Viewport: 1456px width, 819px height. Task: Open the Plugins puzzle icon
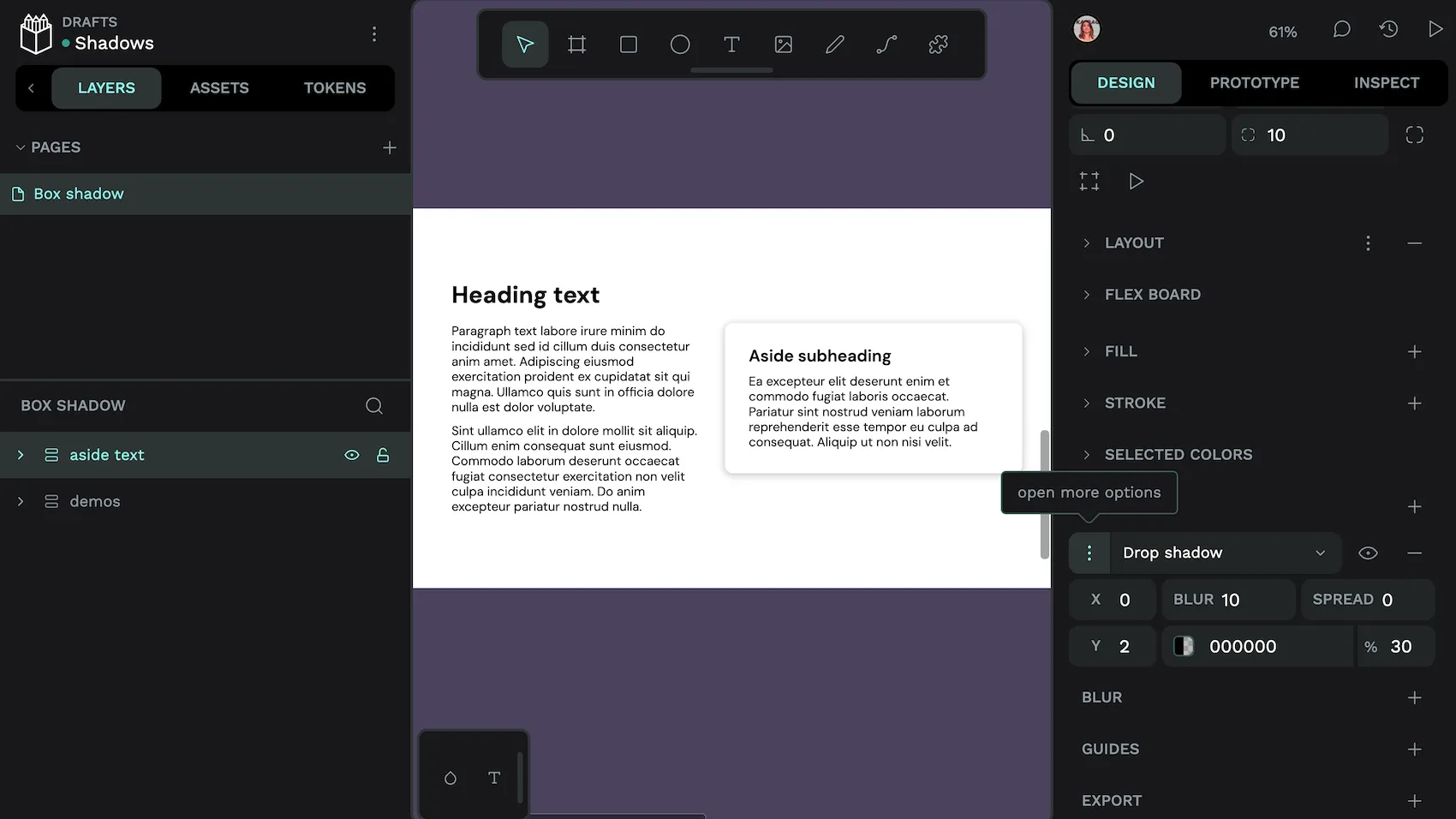[938, 45]
